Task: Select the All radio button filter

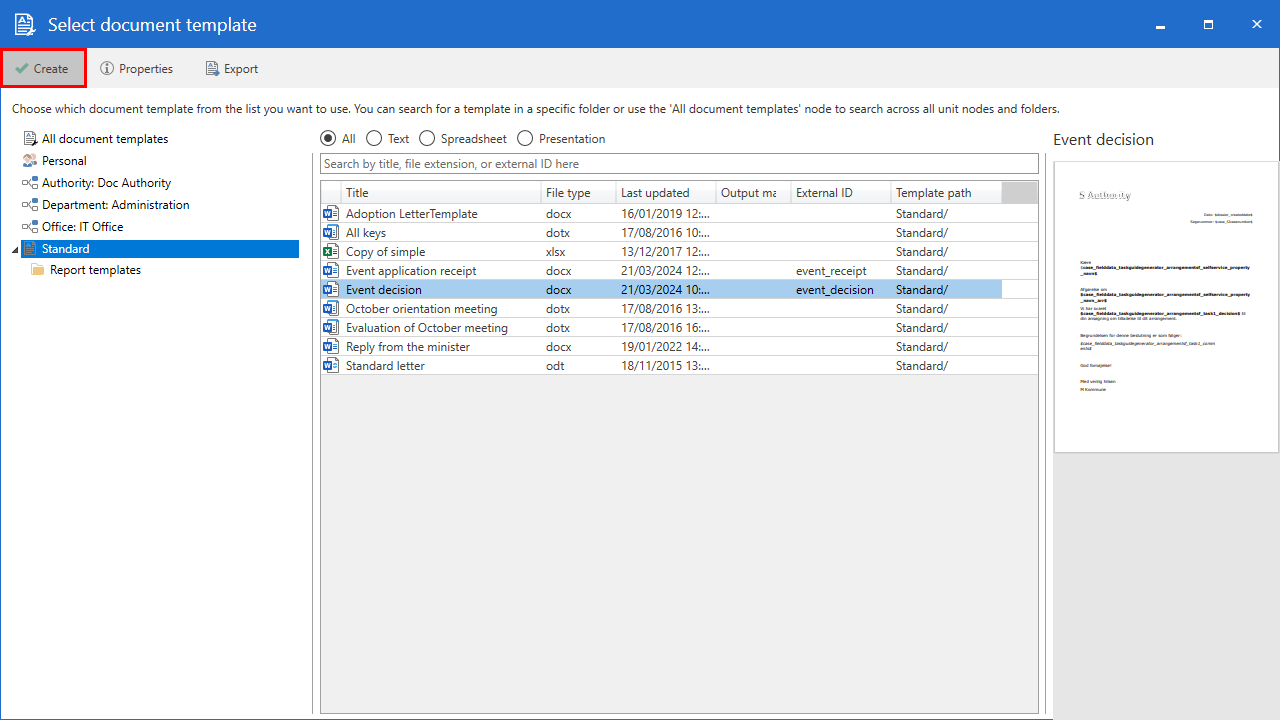Action: coord(328,139)
